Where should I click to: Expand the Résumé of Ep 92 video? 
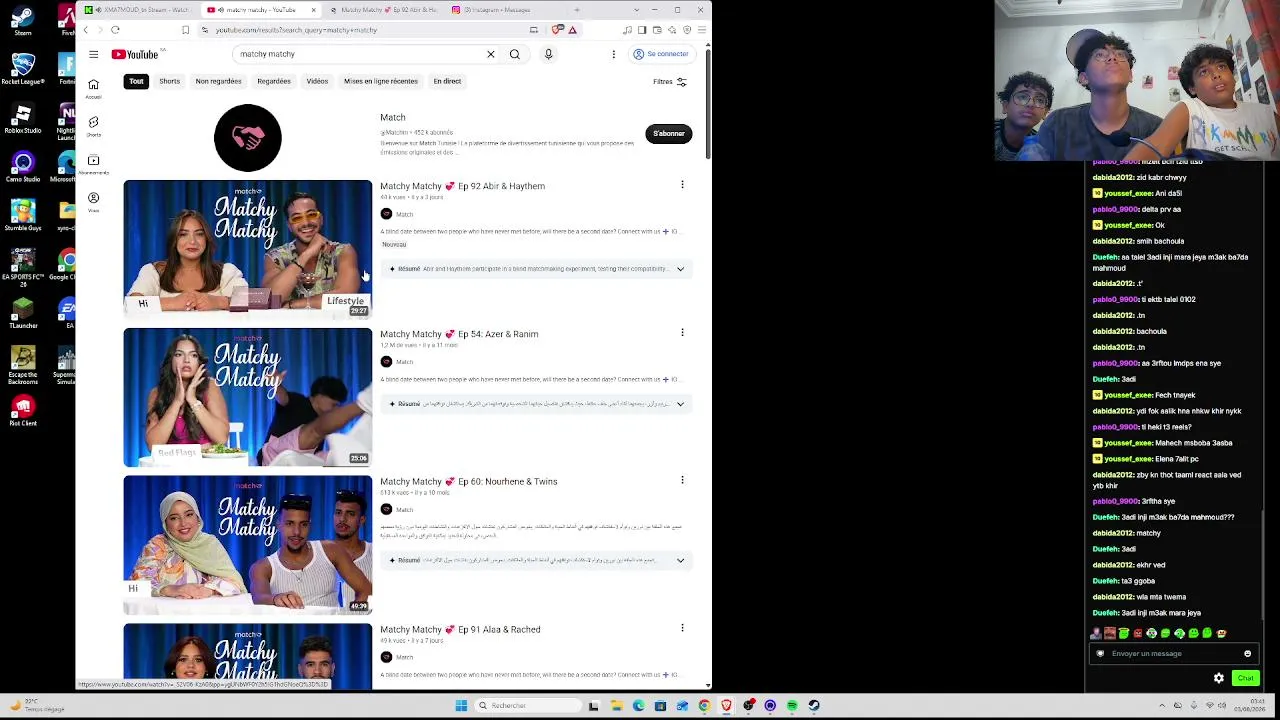(680, 269)
